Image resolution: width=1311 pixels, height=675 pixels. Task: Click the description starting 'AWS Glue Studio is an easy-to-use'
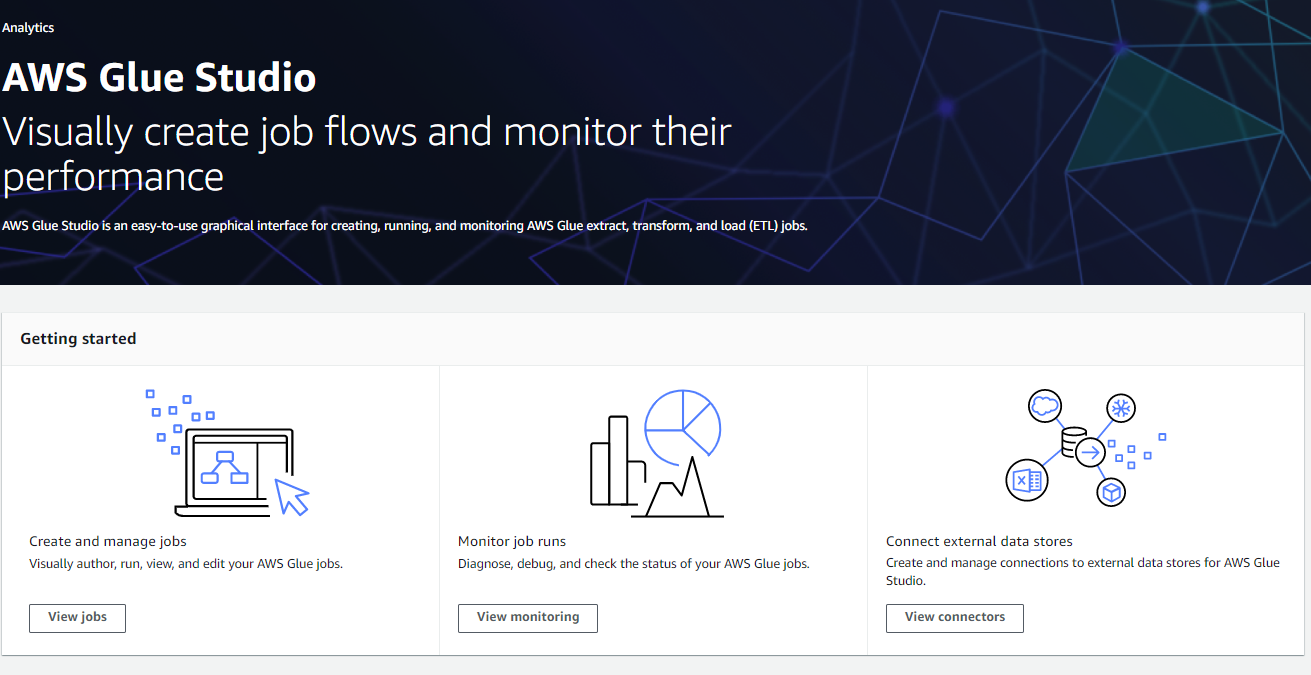coord(404,226)
